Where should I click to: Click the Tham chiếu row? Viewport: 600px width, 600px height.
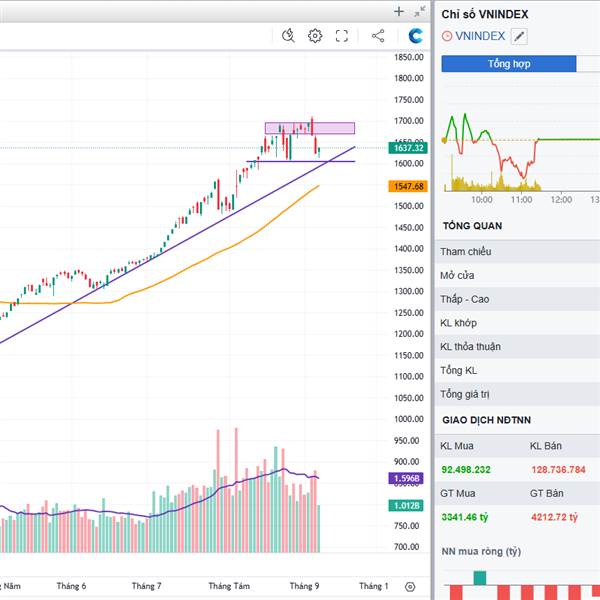click(x=517, y=251)
